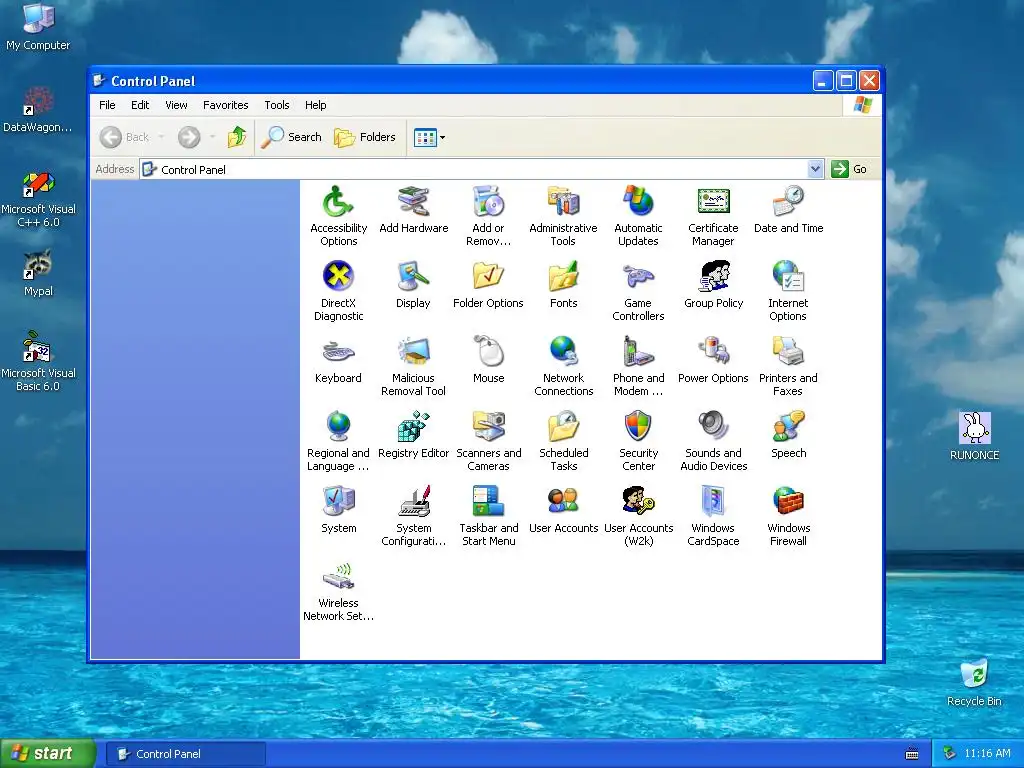This screenshot has width=1024, height=768.
Task: Open Power Options icon
Action: click(713, 351)
